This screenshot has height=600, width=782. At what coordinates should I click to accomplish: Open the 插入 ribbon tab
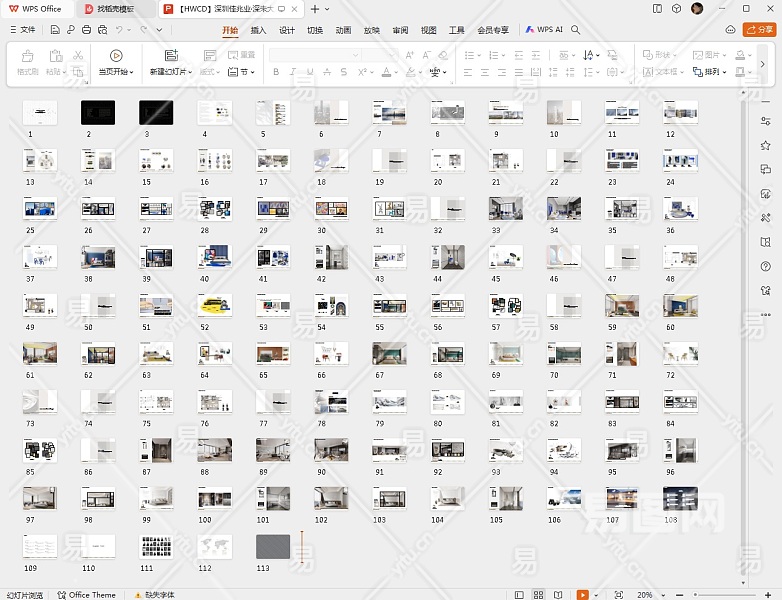click(258, 30)
